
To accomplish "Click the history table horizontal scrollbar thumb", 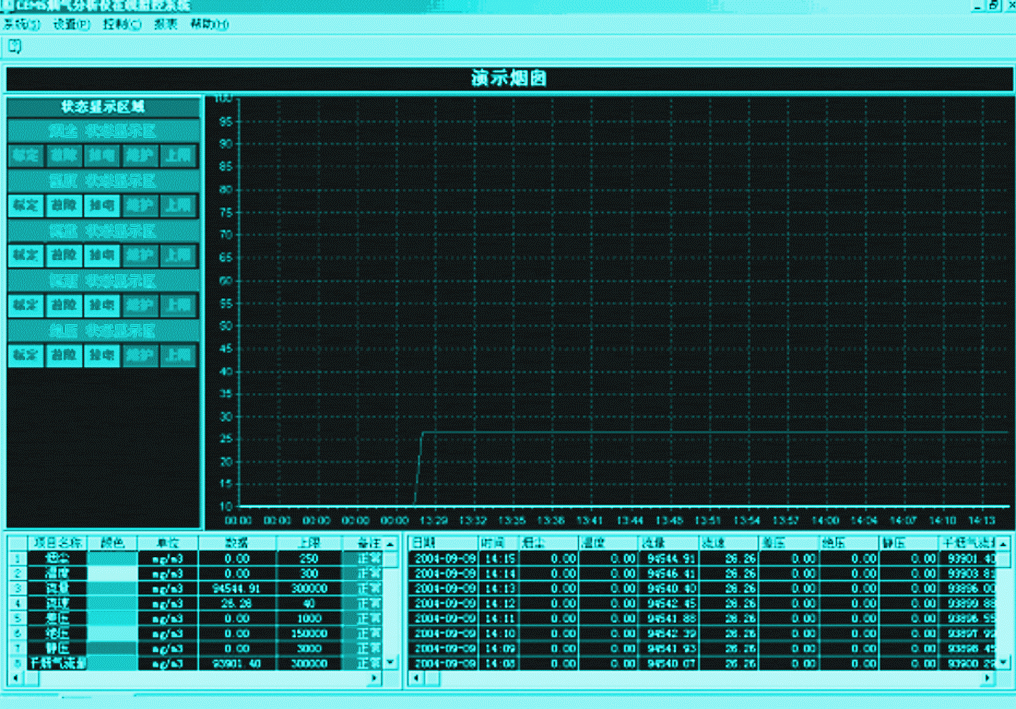I will coord(432,679).
